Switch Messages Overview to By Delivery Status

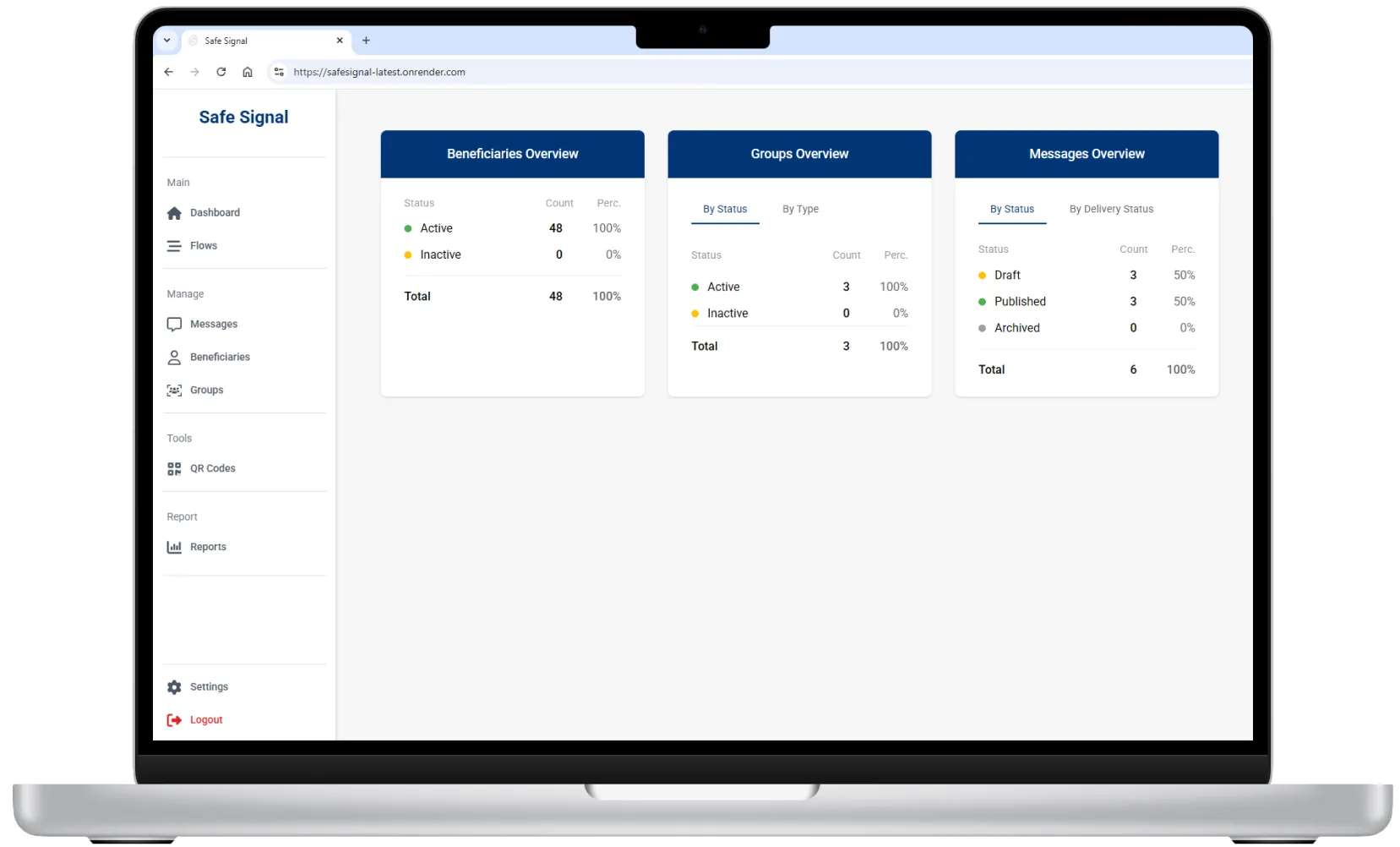1111,210
